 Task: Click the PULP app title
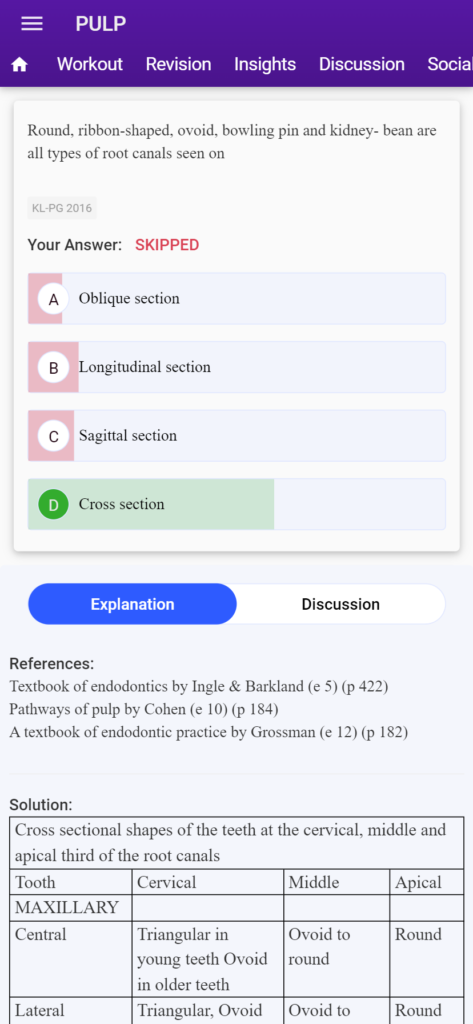(101, 24)
